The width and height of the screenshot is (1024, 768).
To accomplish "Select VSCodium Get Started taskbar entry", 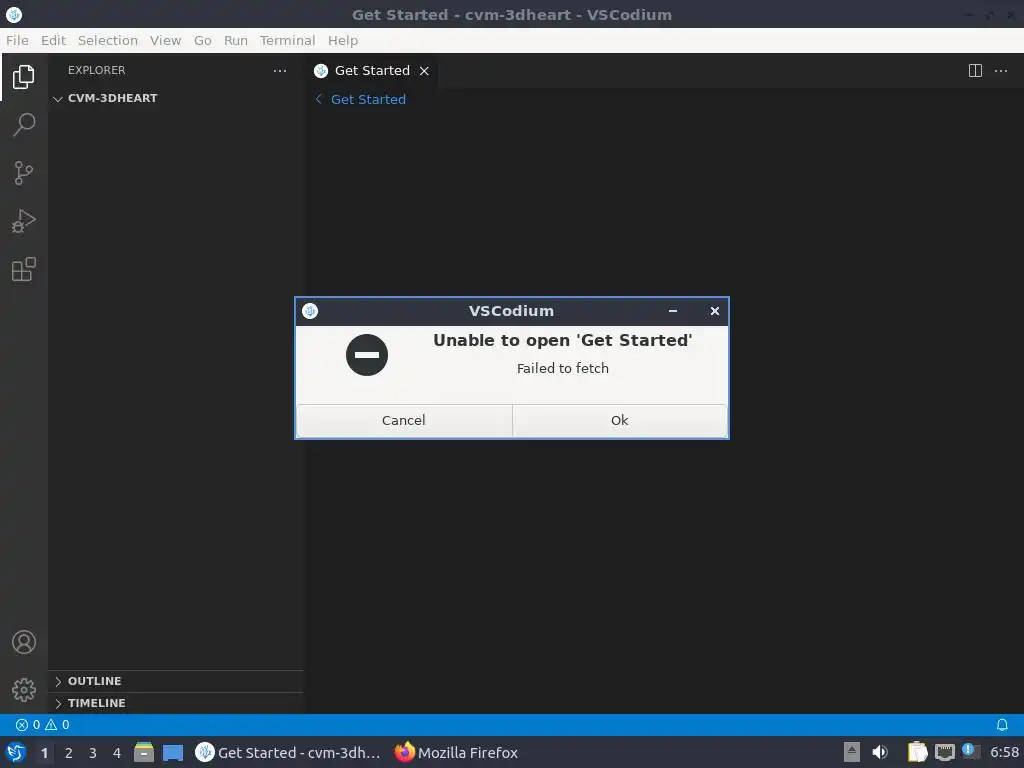I will [288, 752].
